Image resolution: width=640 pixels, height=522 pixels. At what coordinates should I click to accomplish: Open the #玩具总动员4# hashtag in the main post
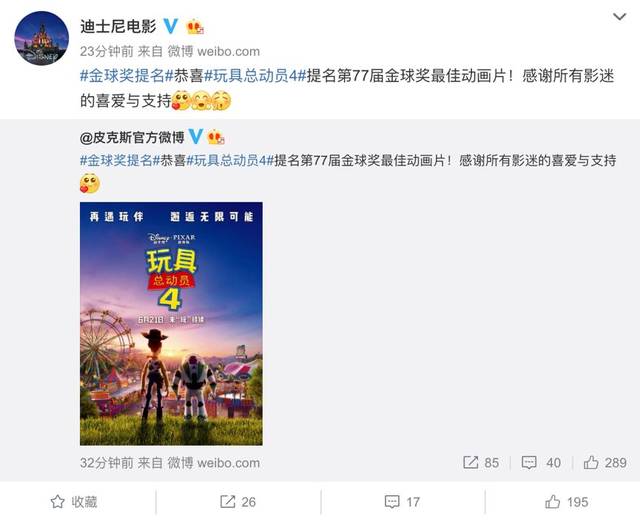pos(255,76)
